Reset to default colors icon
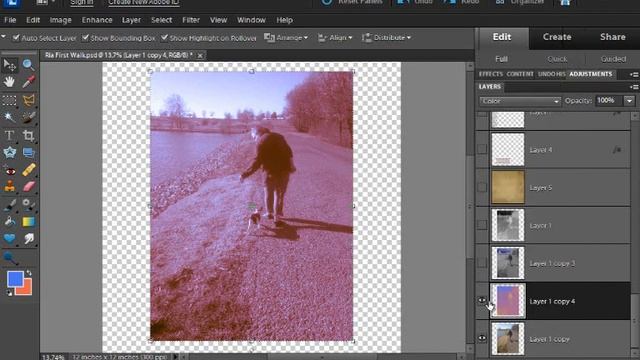Viewport: 640px width, 360px height. [9, 293]
